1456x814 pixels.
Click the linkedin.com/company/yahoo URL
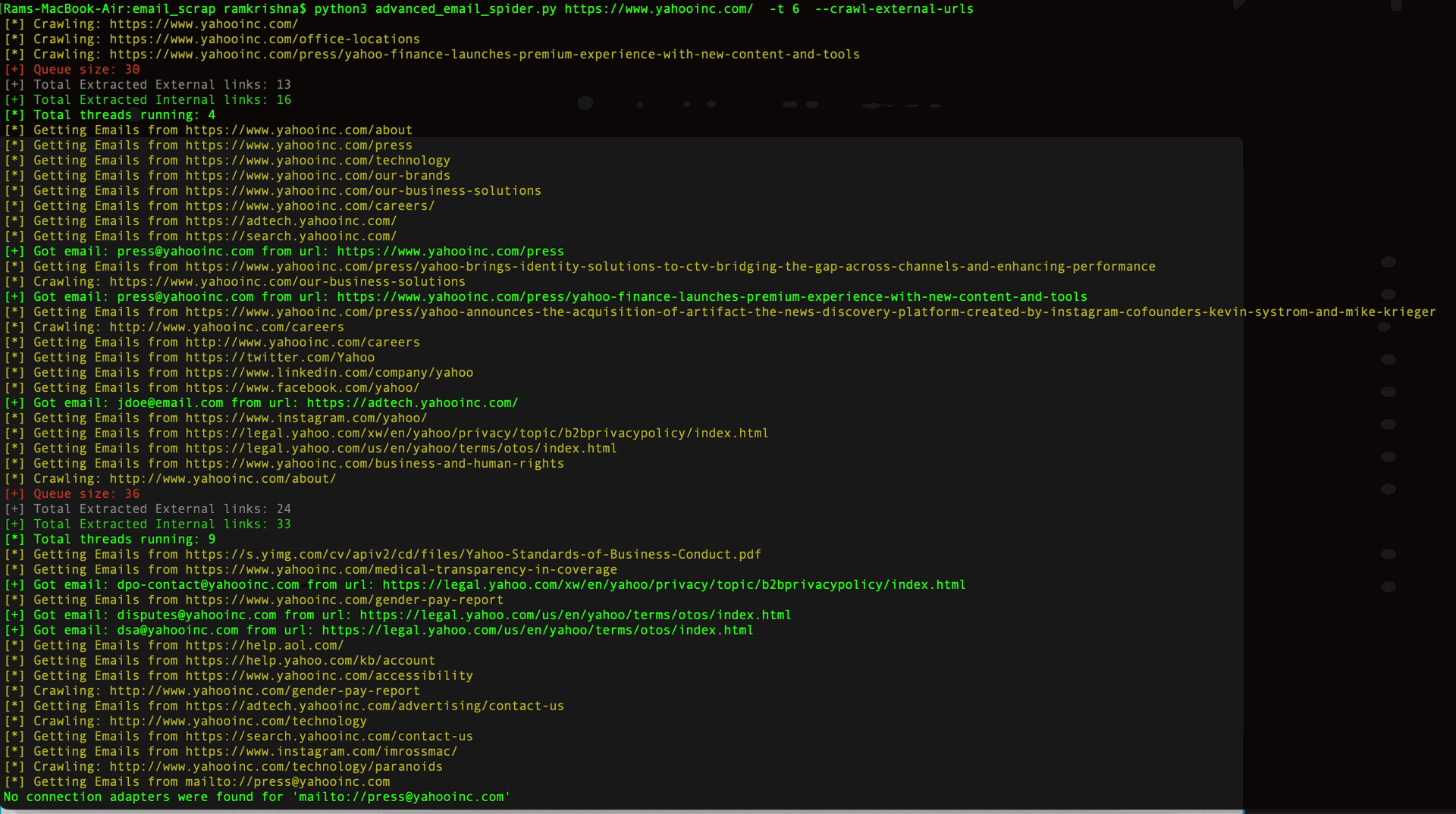coord(329,373)
